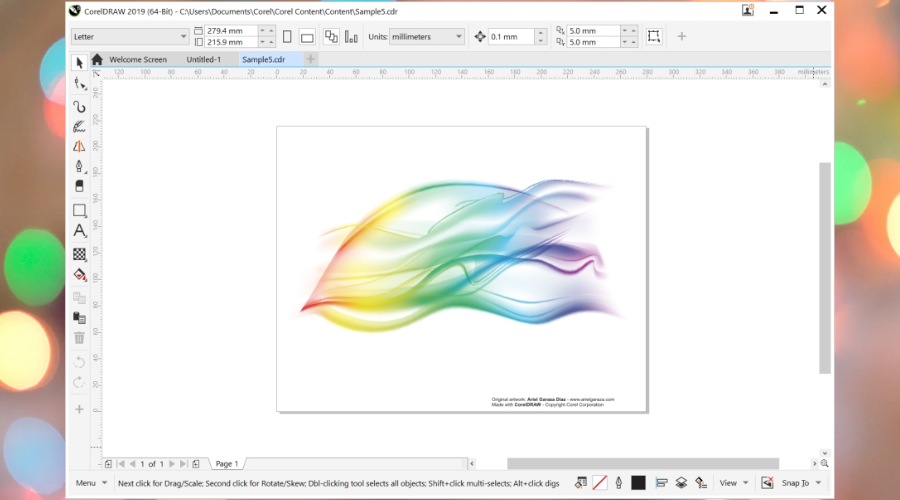Click the no-fill swatch in status bar

coord(600,483)
